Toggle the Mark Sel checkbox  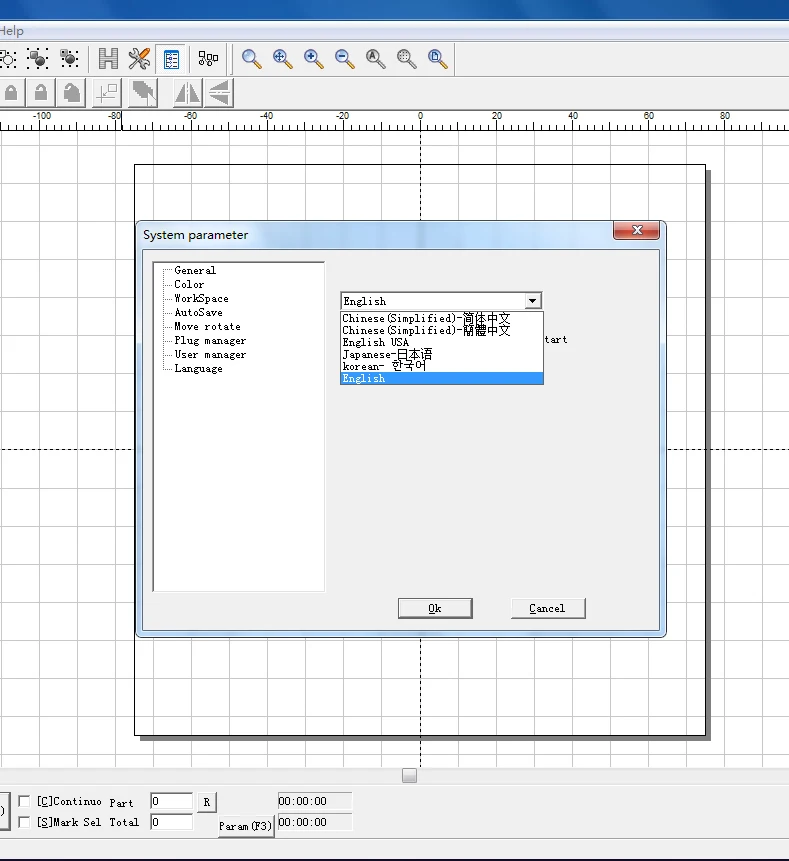coord(25,822)
